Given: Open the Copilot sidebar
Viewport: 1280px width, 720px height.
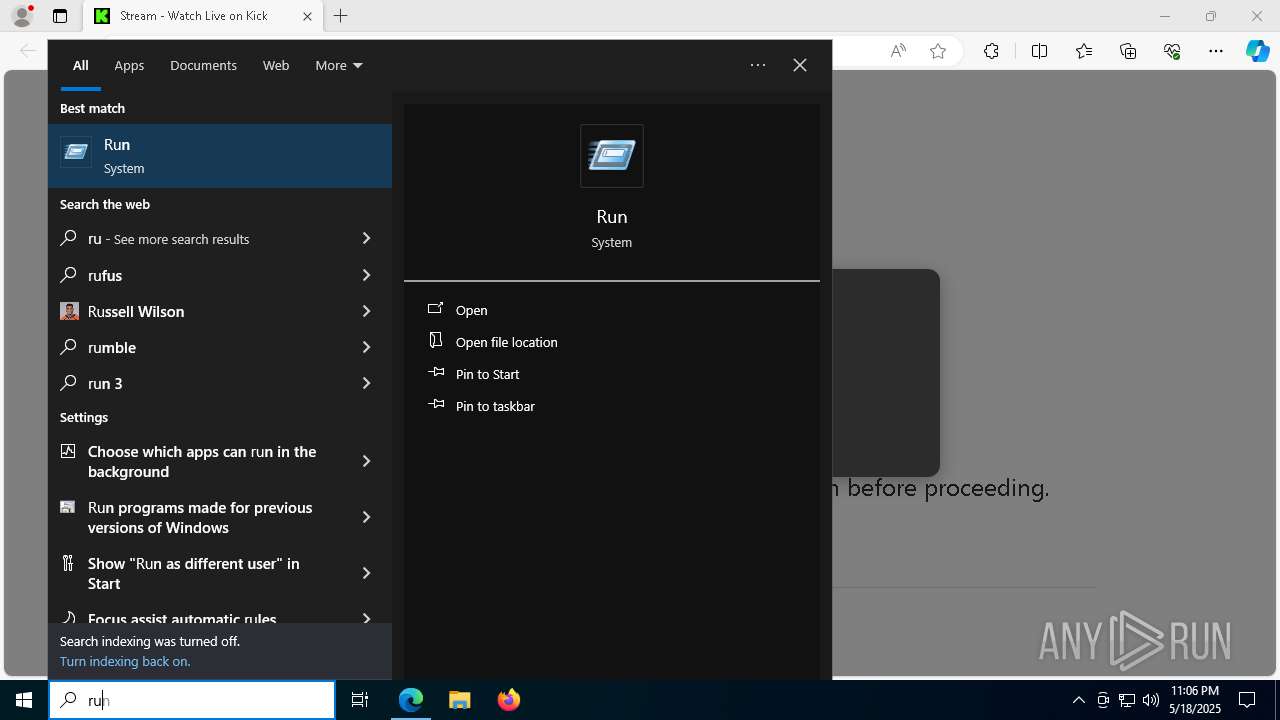Looking at the screenshot, I should point(1258,51).
